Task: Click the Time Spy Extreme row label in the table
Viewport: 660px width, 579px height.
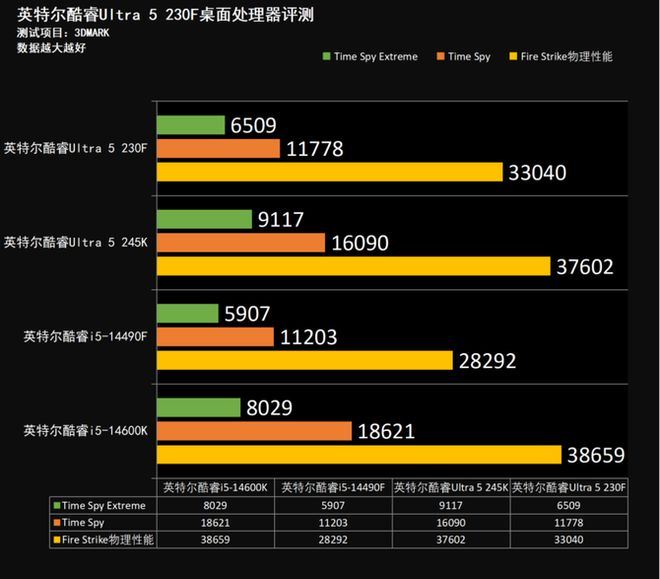Action: (x=104, y=506)
